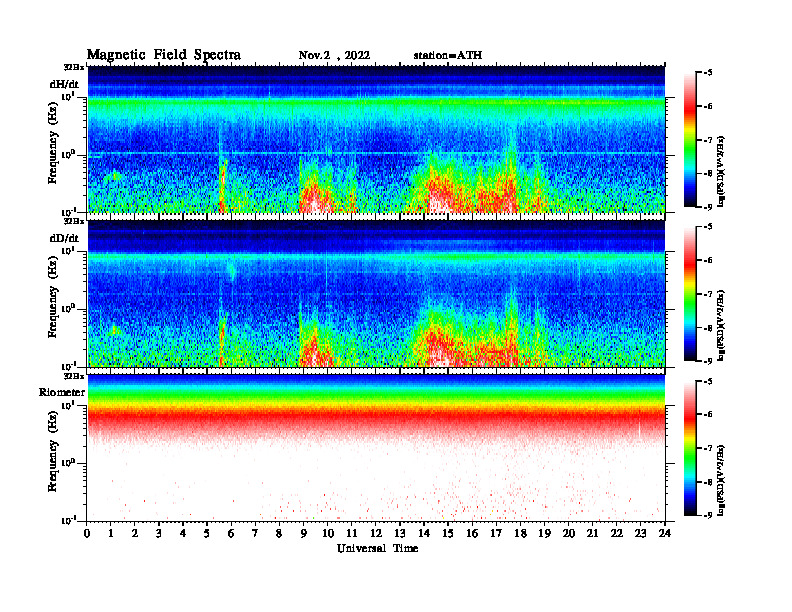Click the '-9' tick on dH/dt color bar
792x612 pixels.
[x=708, y=207]
